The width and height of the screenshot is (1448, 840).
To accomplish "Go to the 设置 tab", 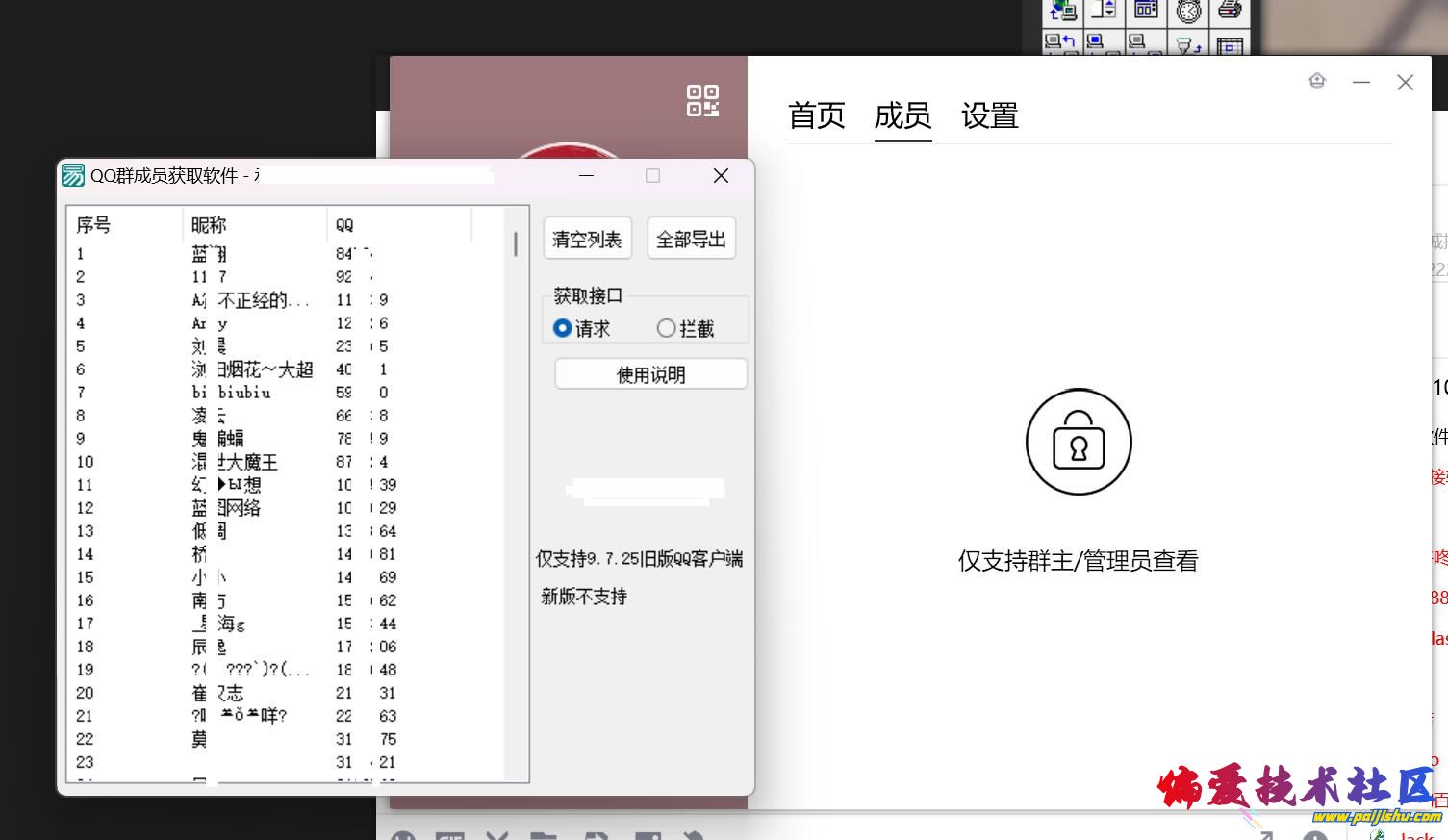I will pyautogui.click(x=989, y=116).
